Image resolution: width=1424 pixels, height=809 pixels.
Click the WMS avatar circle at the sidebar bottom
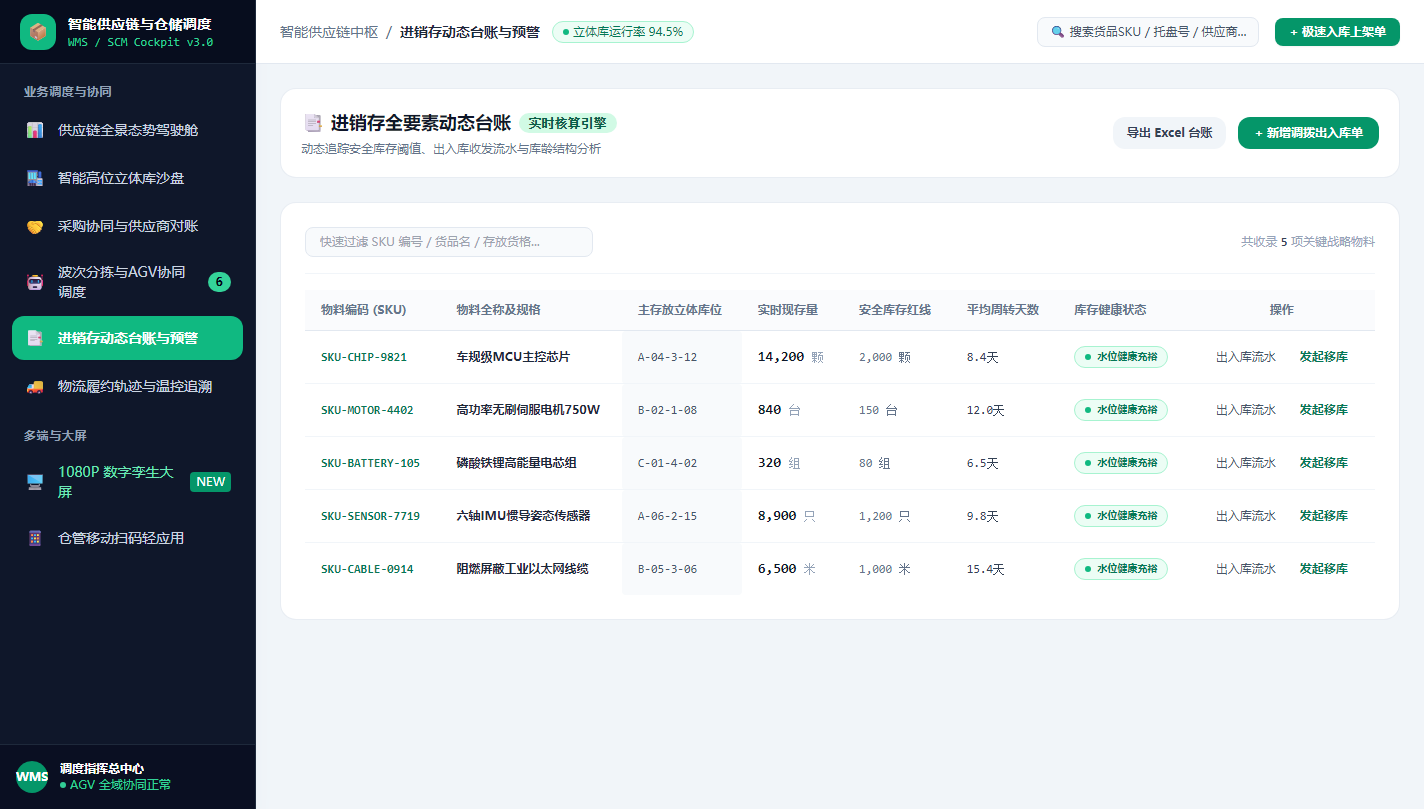pyautogui.click(x=32, y=777)
